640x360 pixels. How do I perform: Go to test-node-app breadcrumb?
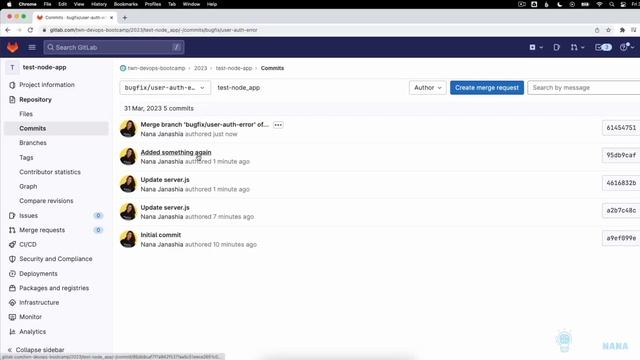point(234,68)
